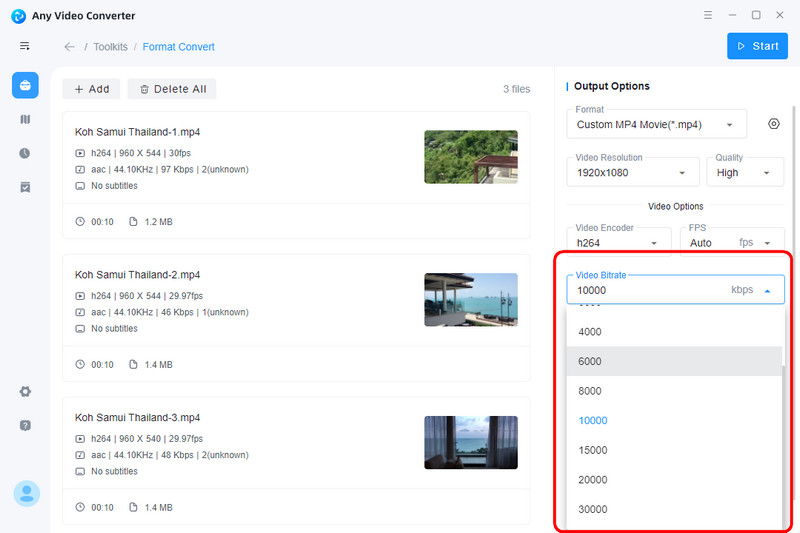Viewport: 800px width, 533px height.
Task: Click the '1.2 MB' file size text
Action: [x=159, y=222]
